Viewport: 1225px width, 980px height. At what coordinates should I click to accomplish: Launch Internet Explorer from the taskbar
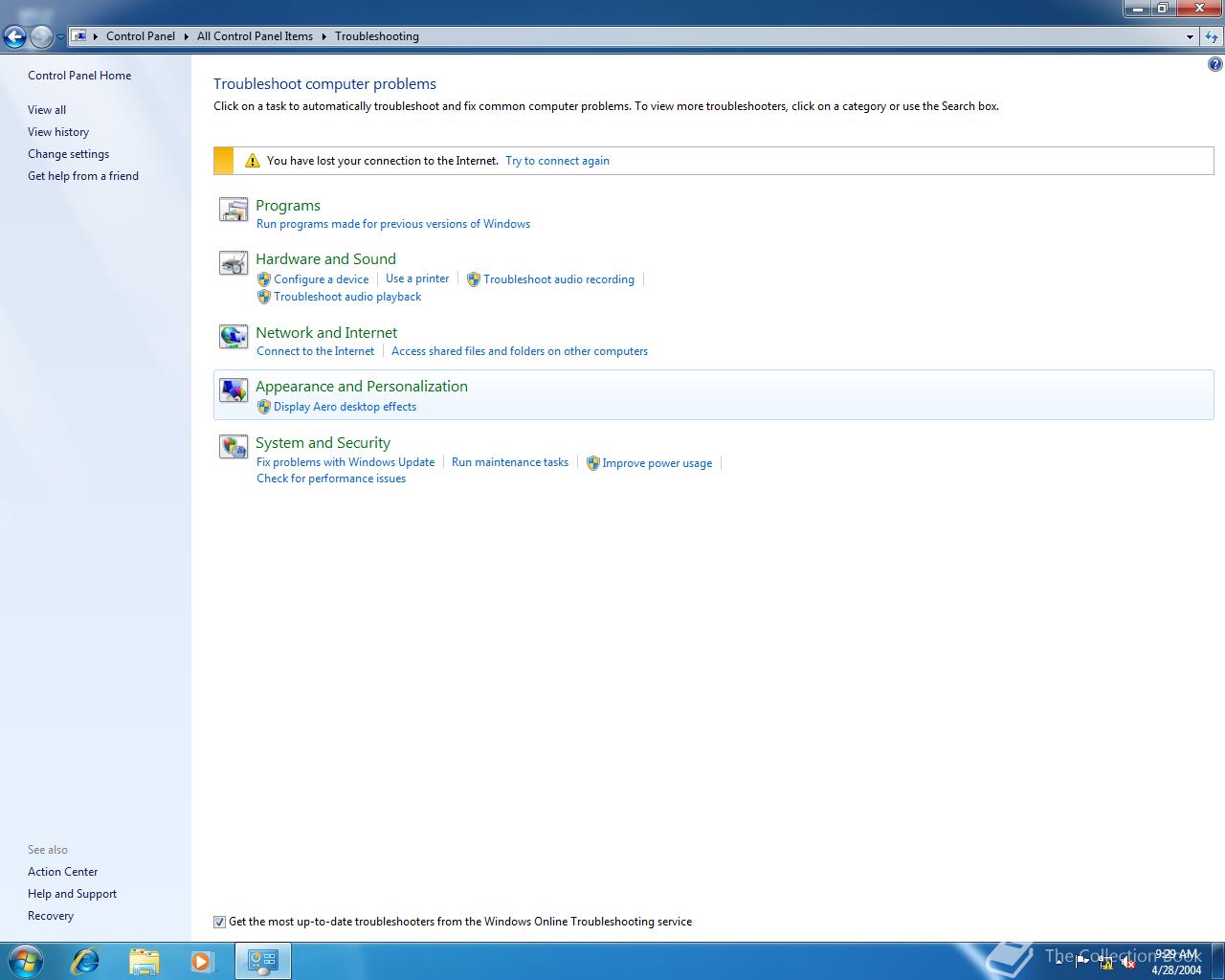(x=85, y=960)
